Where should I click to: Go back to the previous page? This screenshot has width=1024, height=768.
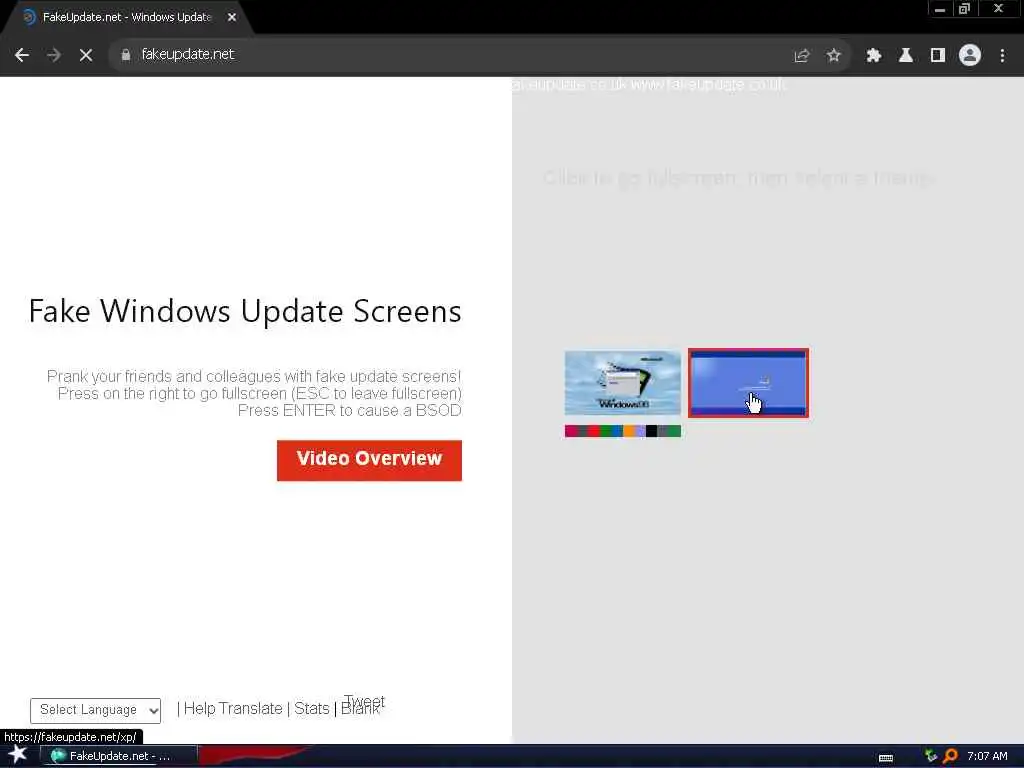22,56
